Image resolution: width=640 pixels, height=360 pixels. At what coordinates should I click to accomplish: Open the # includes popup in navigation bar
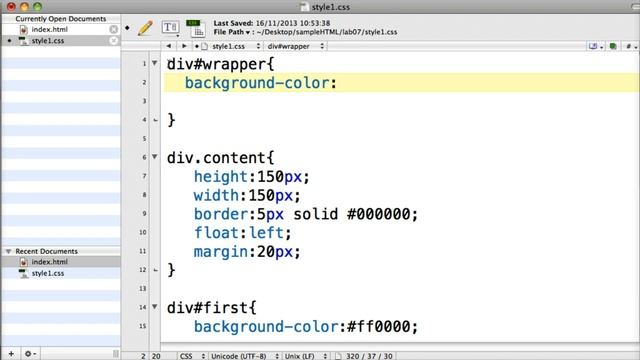pyautogui.click(x=631, y=46)
